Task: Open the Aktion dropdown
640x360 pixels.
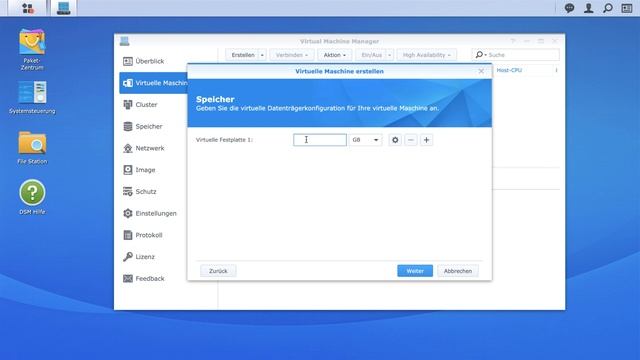Action: coord(334,55)
